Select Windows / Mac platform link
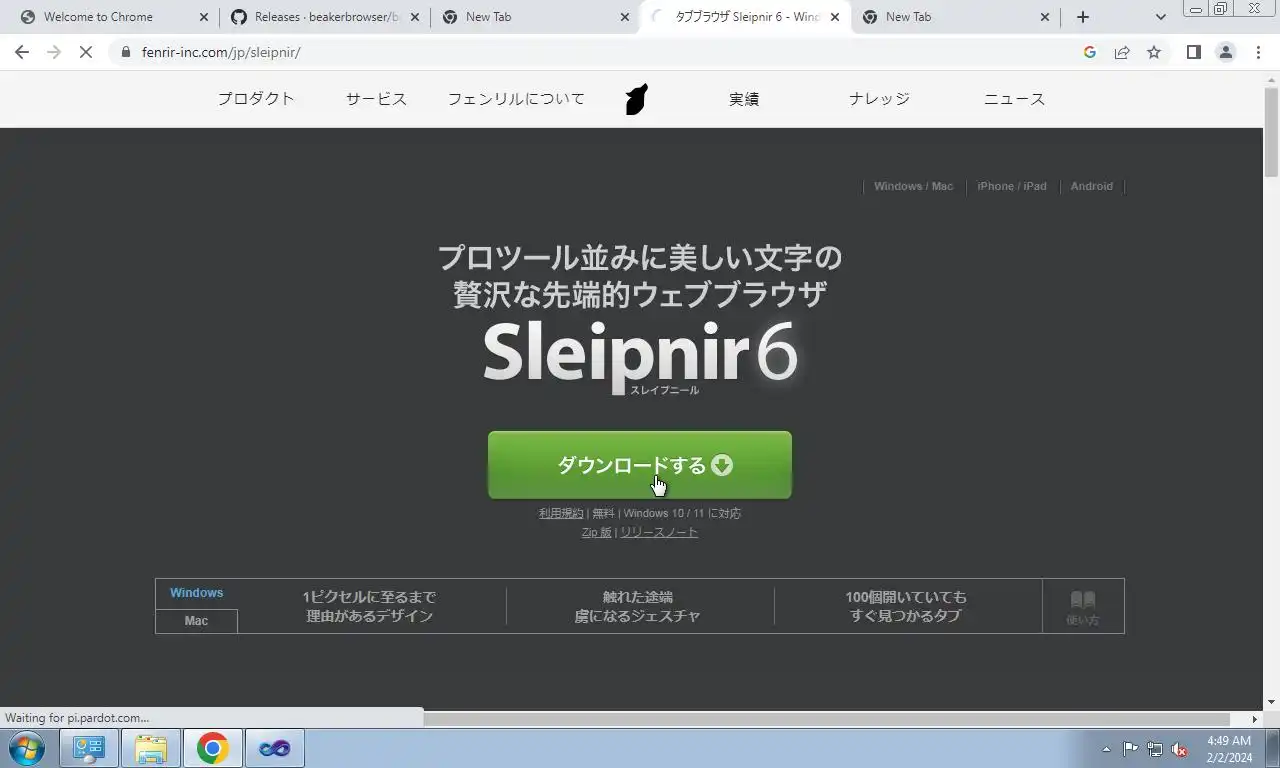 pos(913,186)
